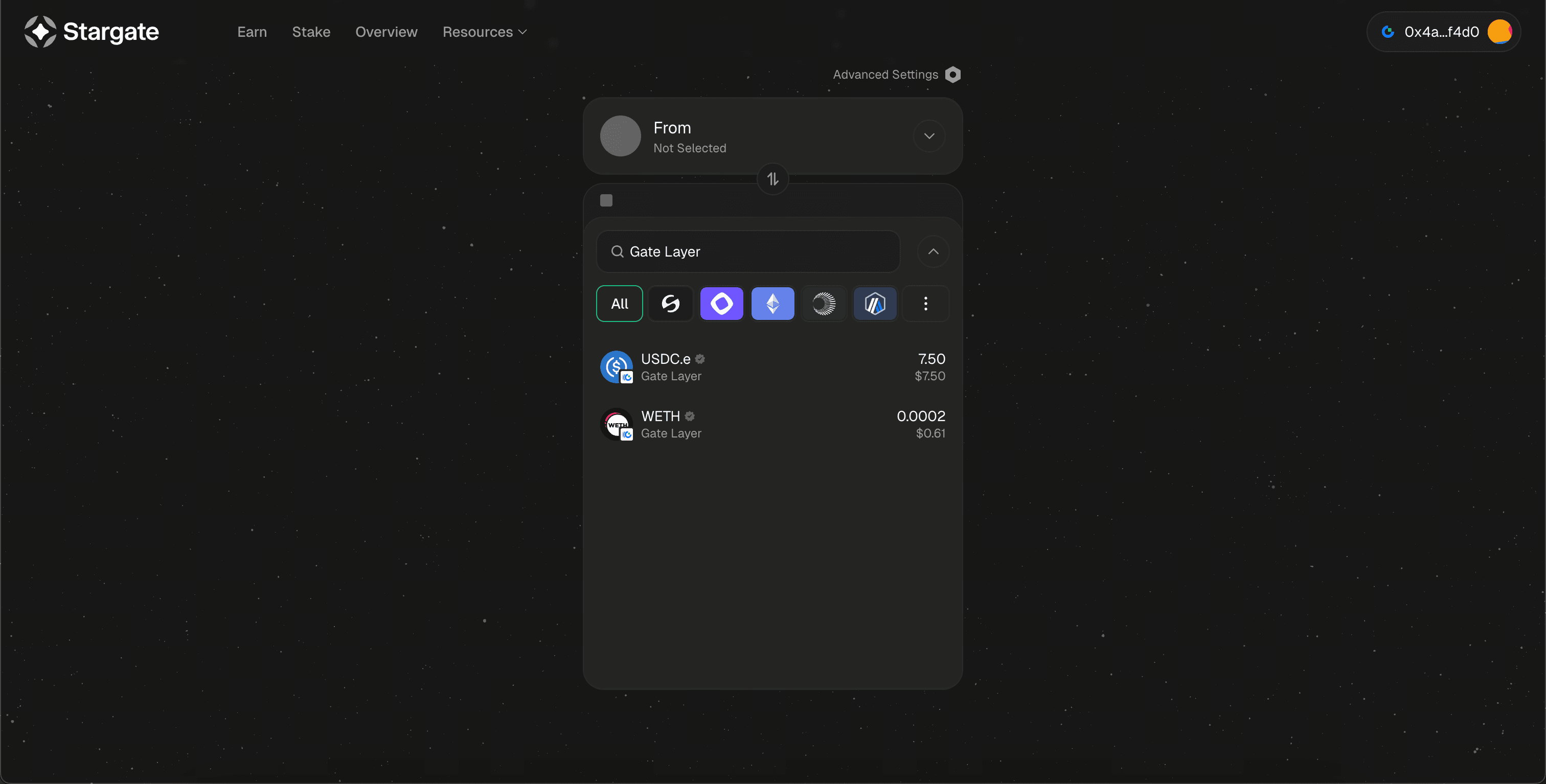
Task: Filter tokens by Arbitrum network icon
Action: pos(874,304)
